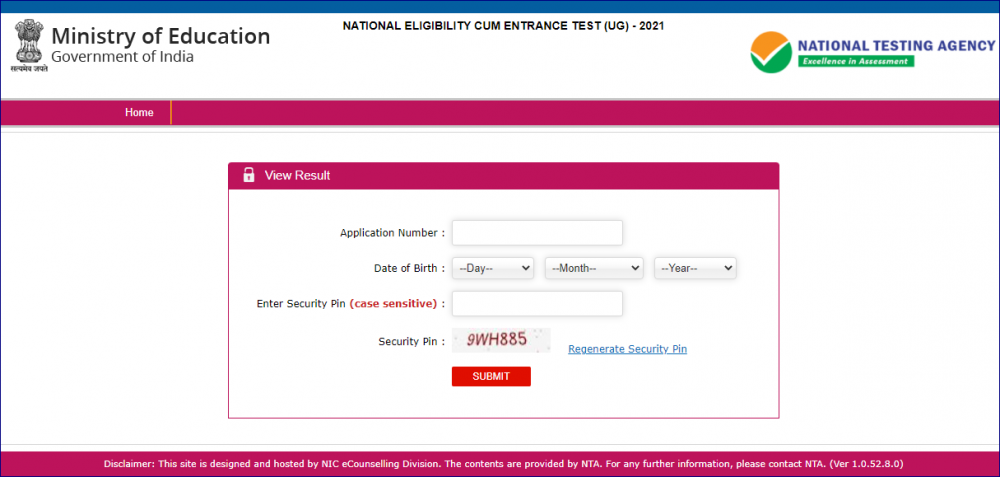The width and height of the screenshot is (1000, 477).
Task: Open the Year dropdown selector
Action: click(x=695, y=268)
